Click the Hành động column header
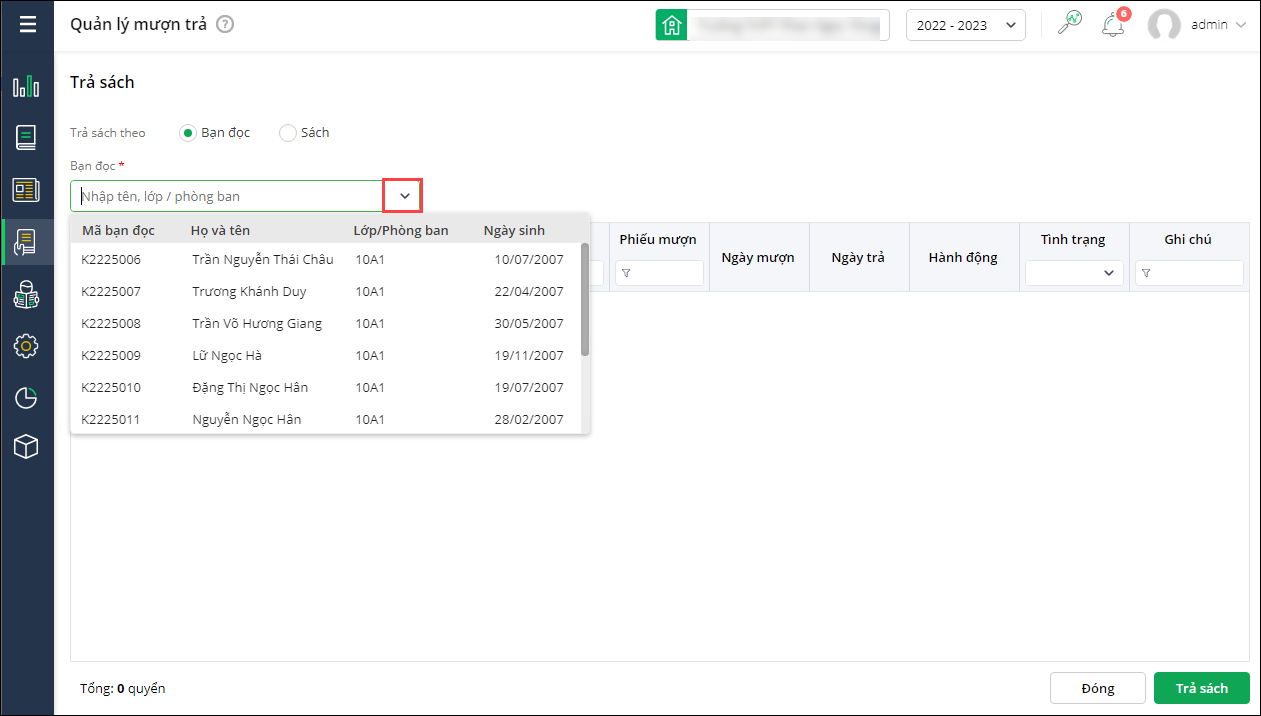 click(963, 258)
